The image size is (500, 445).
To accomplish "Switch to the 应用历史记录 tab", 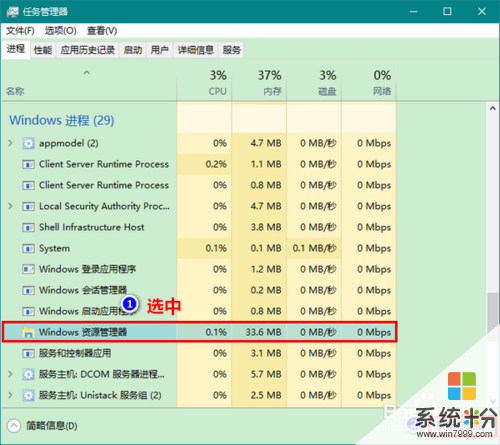I will coord(88,50).
